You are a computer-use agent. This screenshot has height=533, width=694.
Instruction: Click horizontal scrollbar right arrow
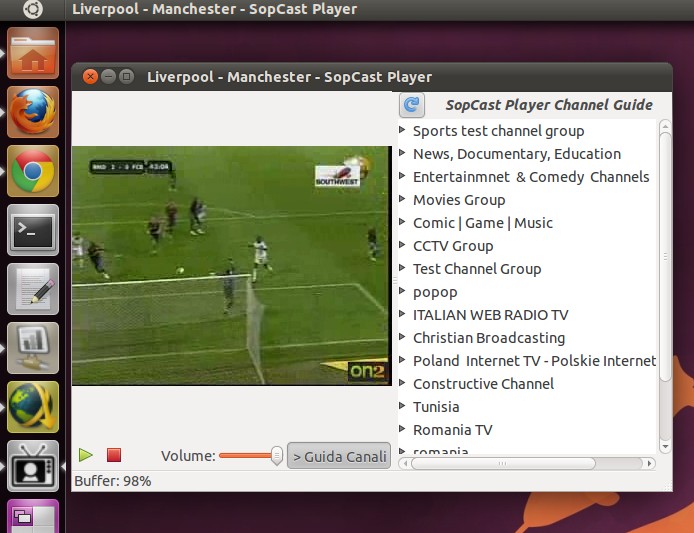[x=649, y=463]
